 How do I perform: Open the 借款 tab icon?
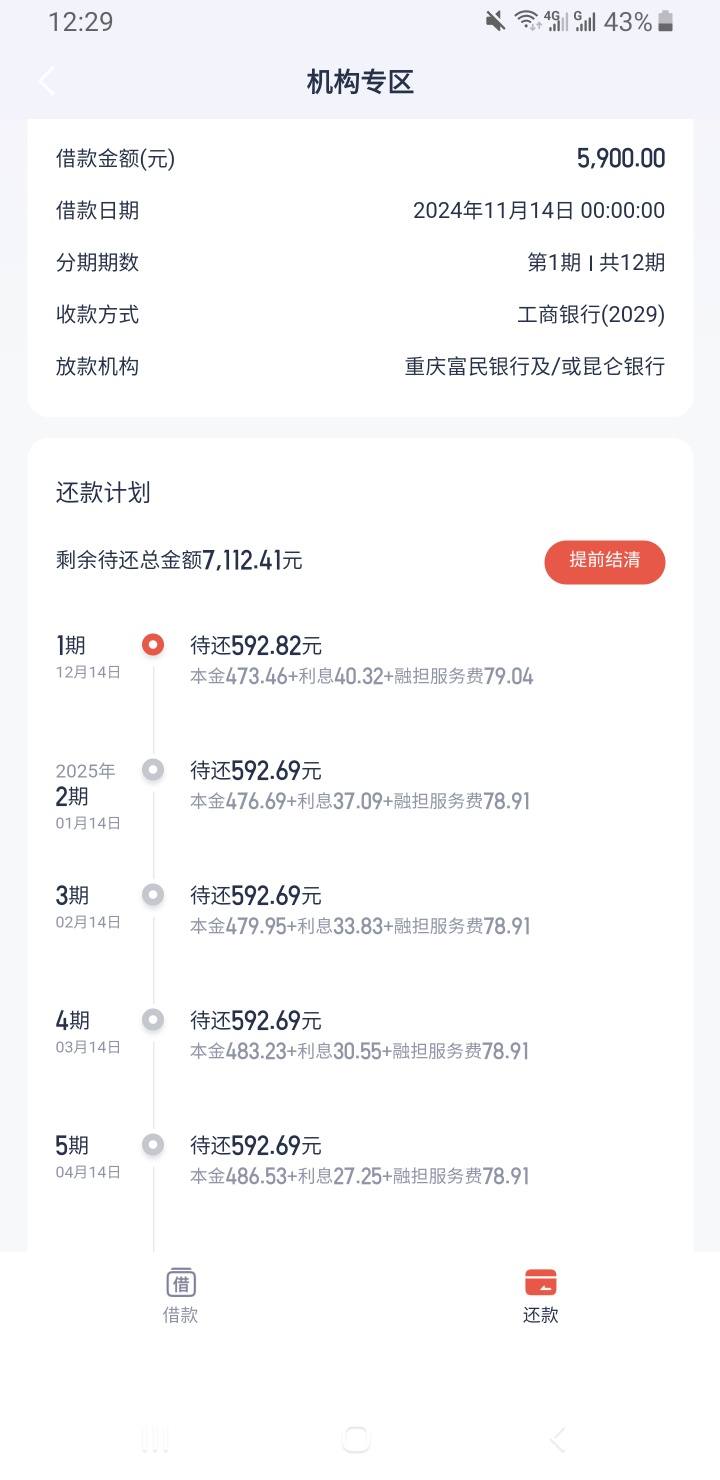click(181, 1282)
